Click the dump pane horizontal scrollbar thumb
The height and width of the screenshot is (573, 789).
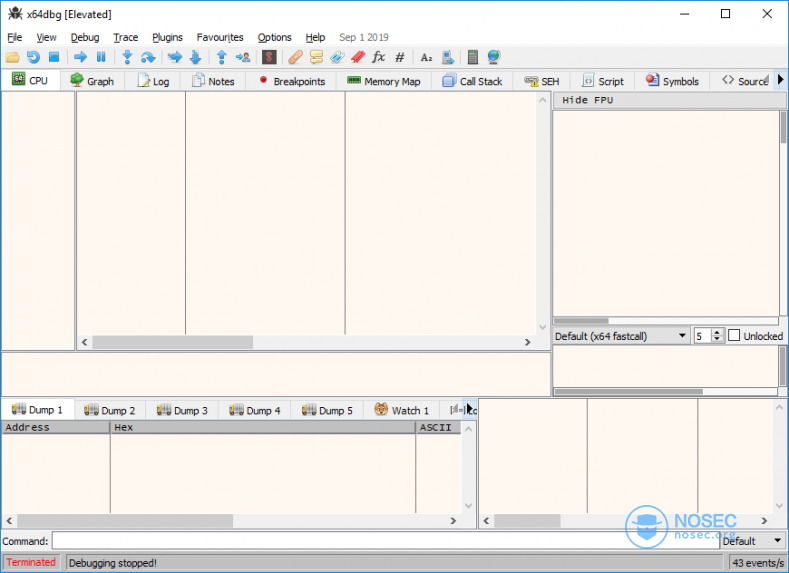pyautogui.click(x=125, y=521)
